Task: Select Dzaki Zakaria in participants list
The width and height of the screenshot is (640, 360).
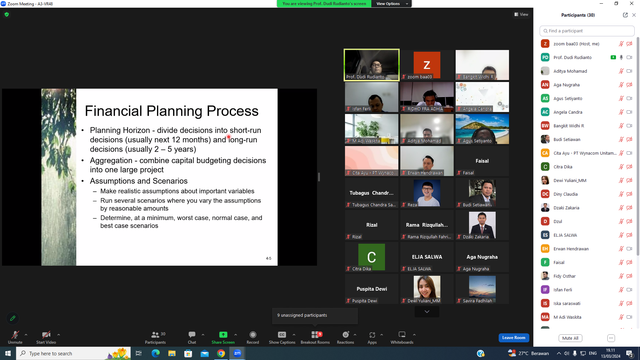Action: [587, 208]
